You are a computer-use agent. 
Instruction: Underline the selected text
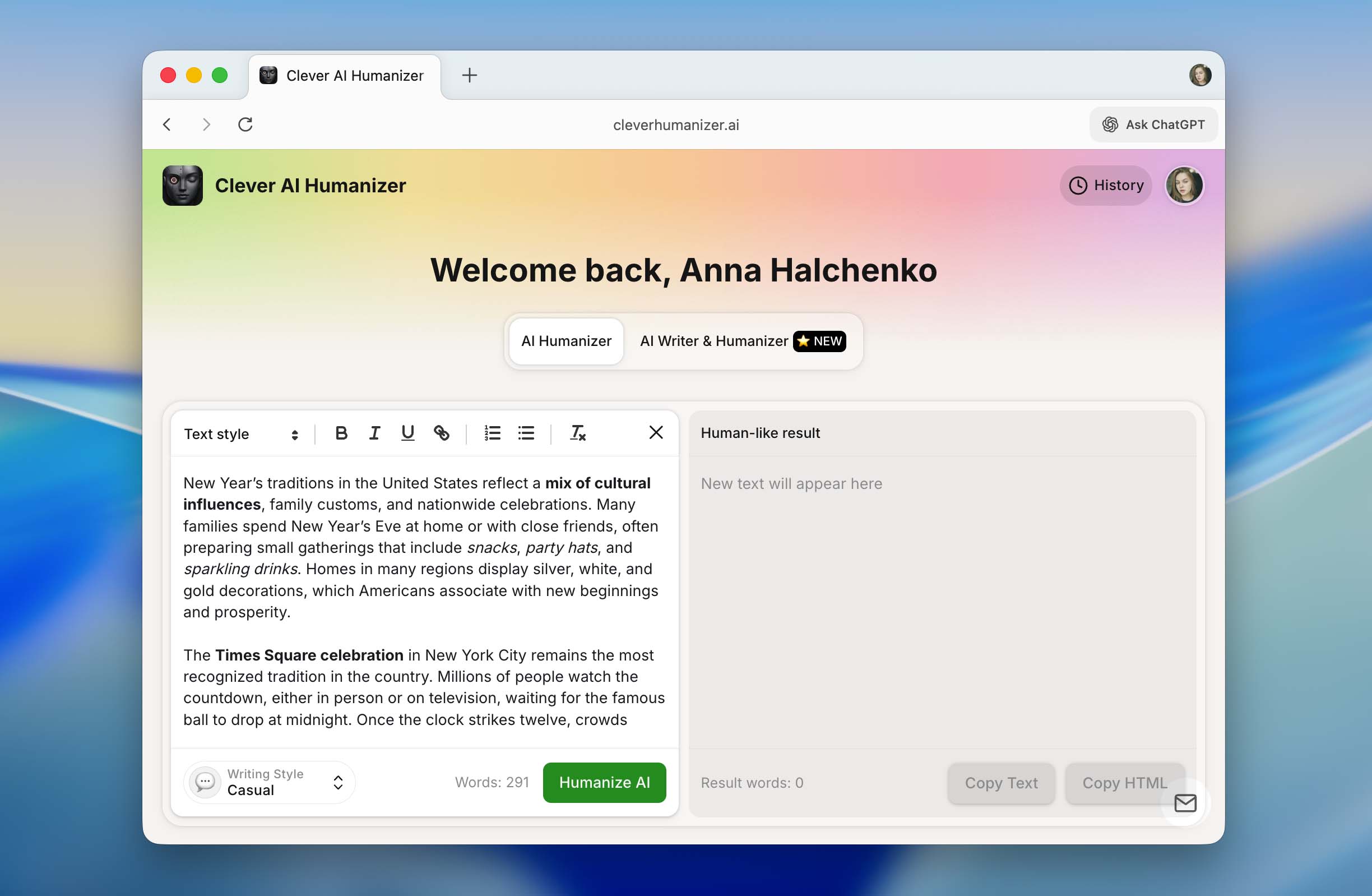(x=407, y=433)
